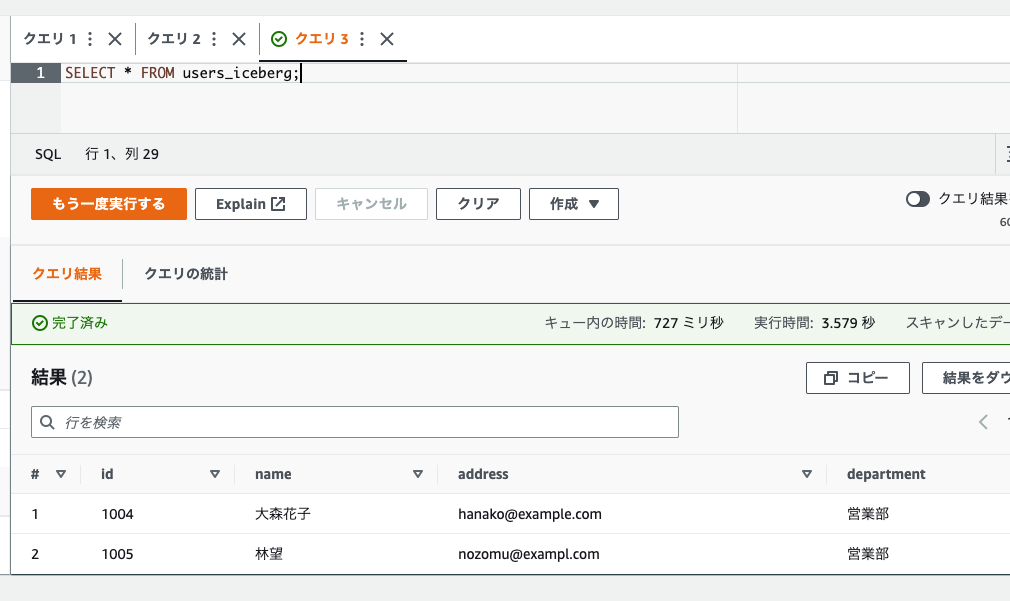Image resolution: width=1010 pixels, height=601 pixels.
Task: Select cell id 1004
Action: point(117,514)
